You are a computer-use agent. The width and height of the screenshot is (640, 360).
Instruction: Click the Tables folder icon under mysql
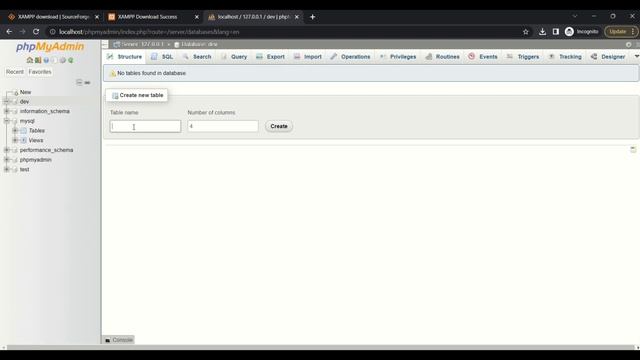pos(24,131)
